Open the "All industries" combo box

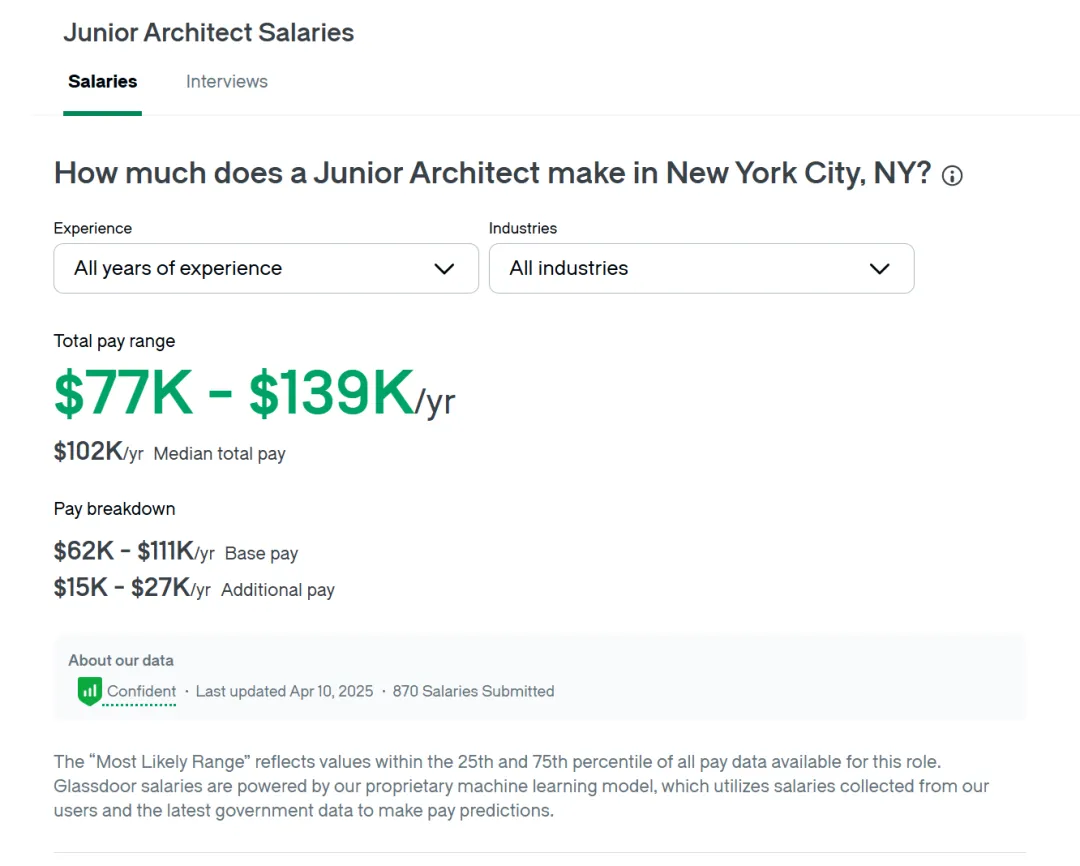[x=701, y=268]
